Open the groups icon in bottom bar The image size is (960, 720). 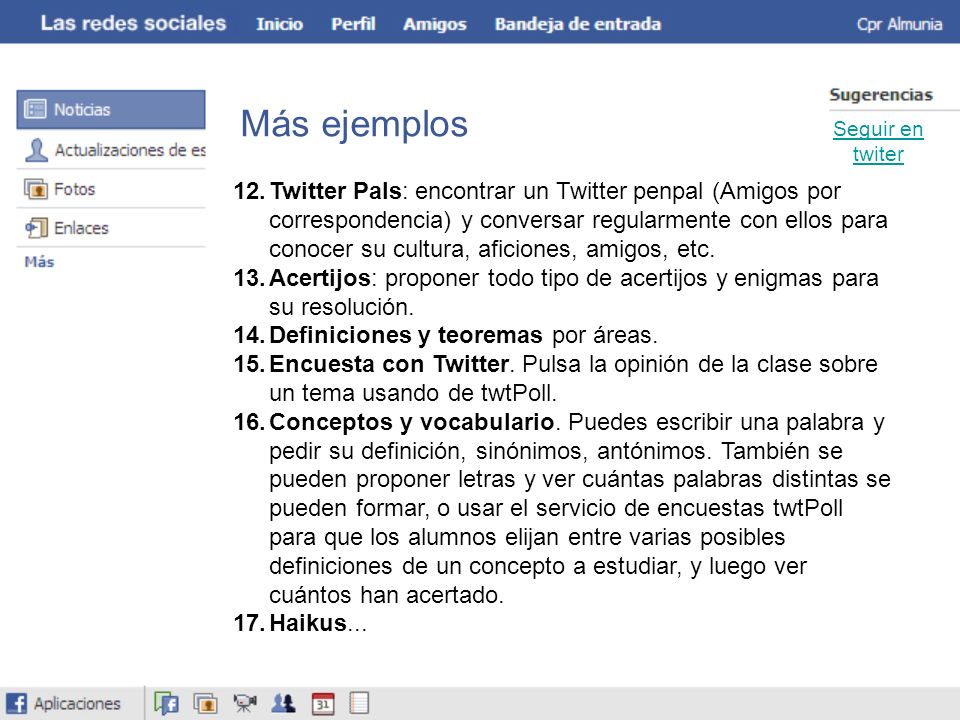pos(283,703)
